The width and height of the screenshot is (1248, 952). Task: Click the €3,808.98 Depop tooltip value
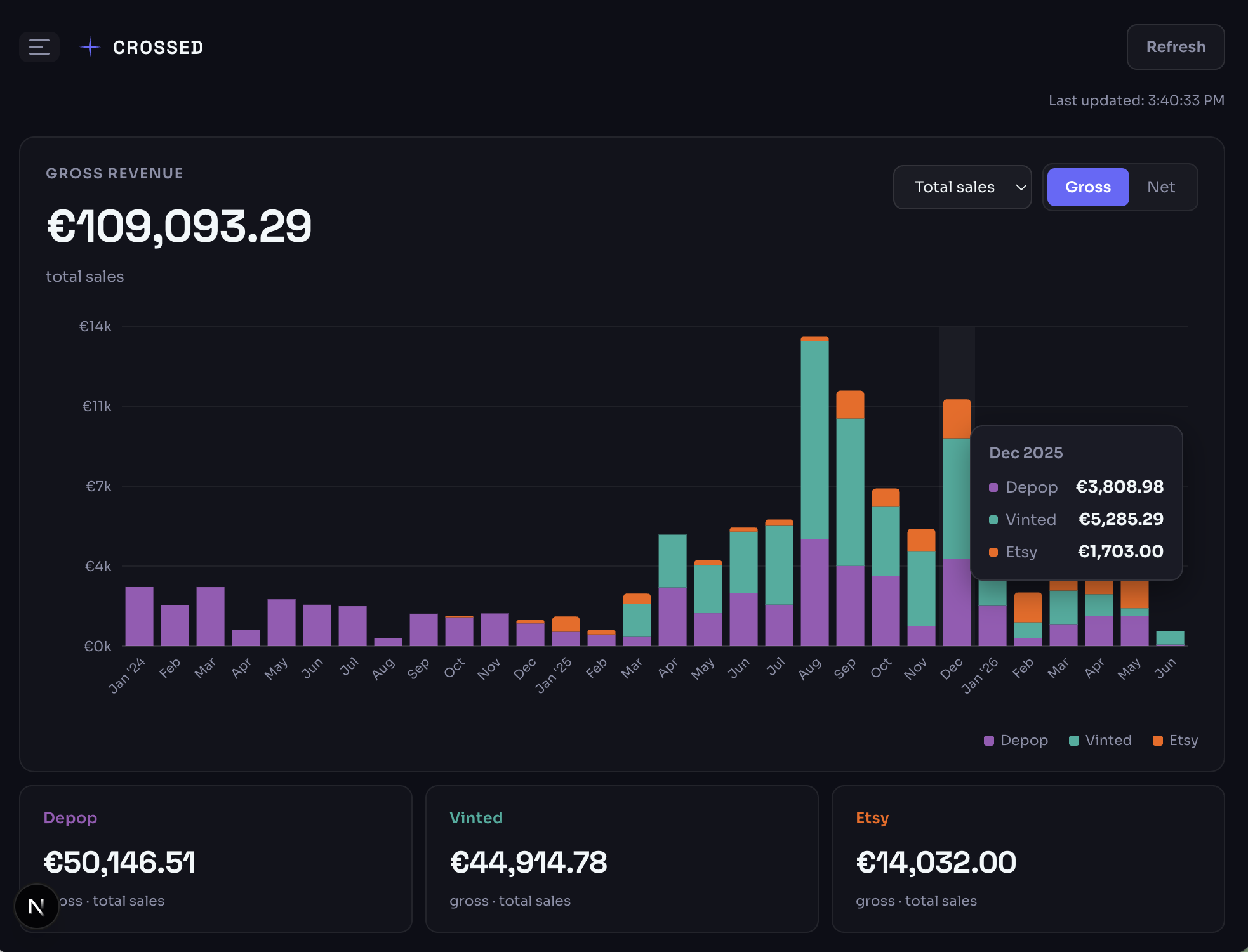(x=1120, y=487)
